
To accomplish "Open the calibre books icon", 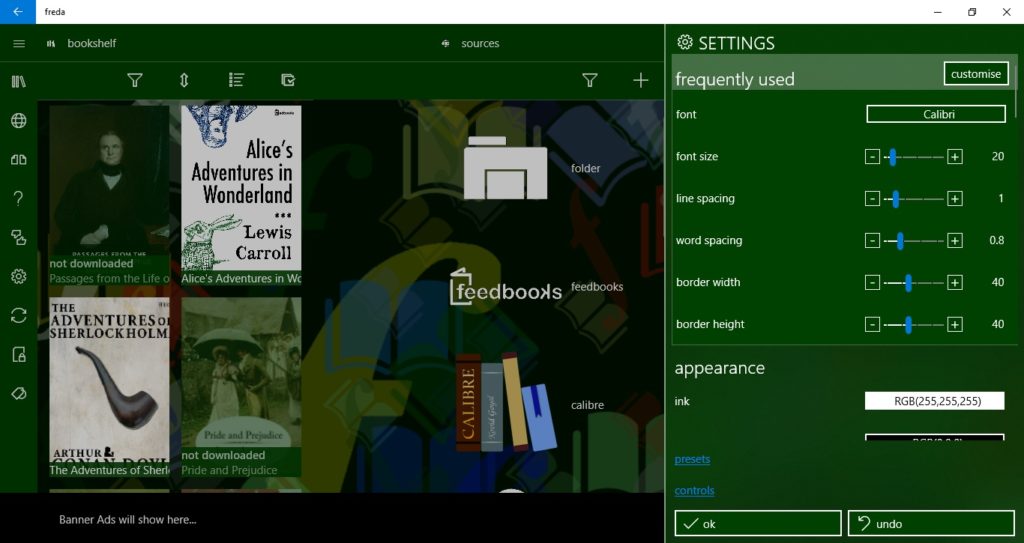I will tap(505, 403).
